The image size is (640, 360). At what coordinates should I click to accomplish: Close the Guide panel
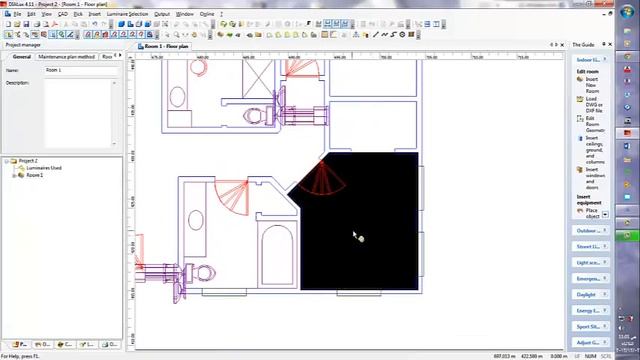click(x=610, y=44)
